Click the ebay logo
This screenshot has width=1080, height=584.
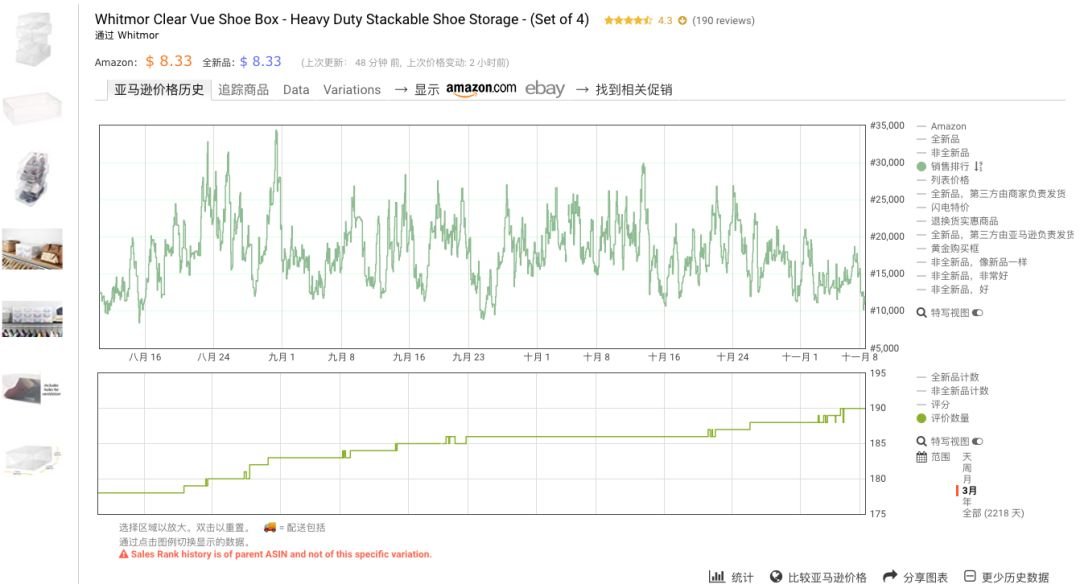(x=545, y=89)
